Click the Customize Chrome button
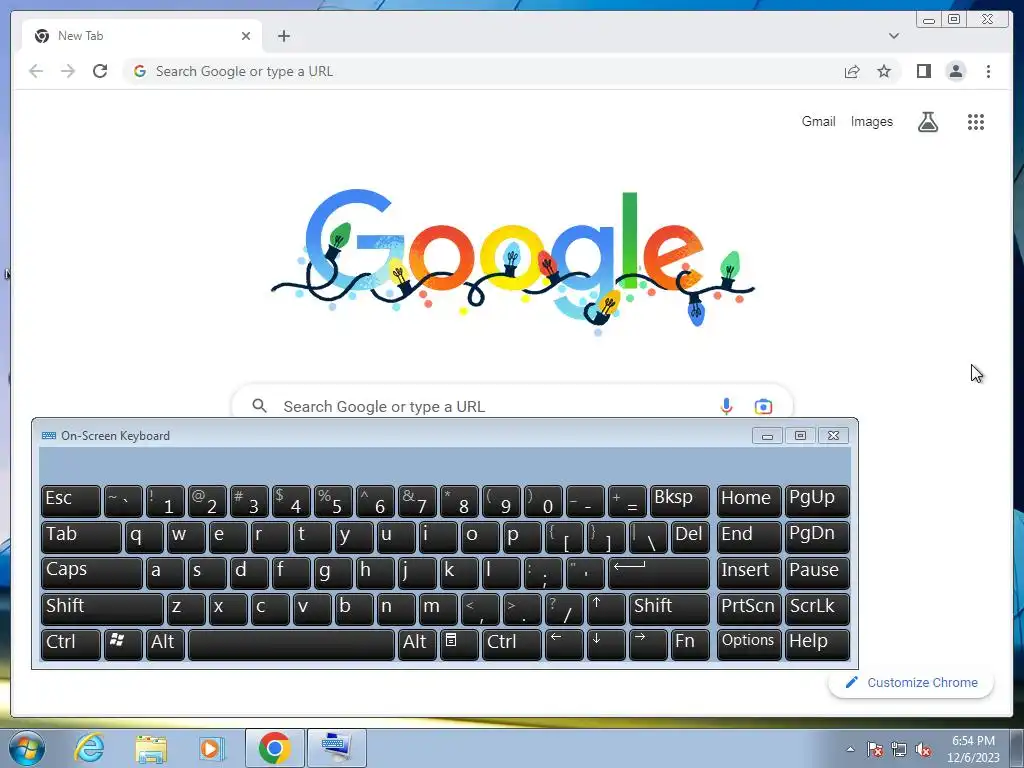Screen dimensions: 1024x768 911,682
